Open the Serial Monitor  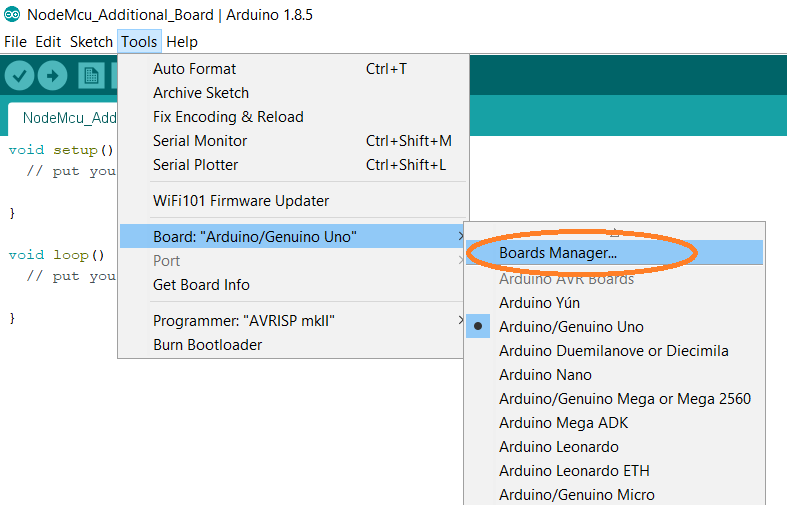click(200, 141)
